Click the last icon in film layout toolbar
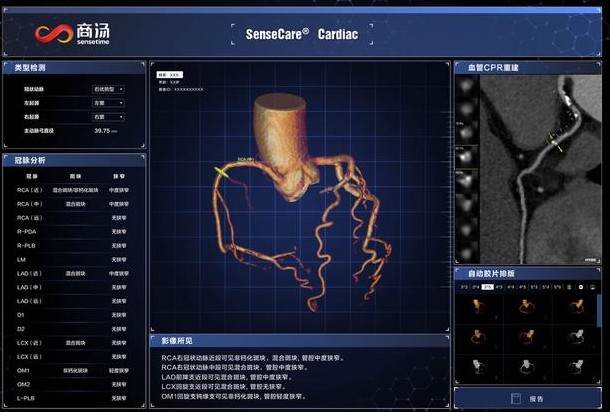610x412 pixels. 592,287
